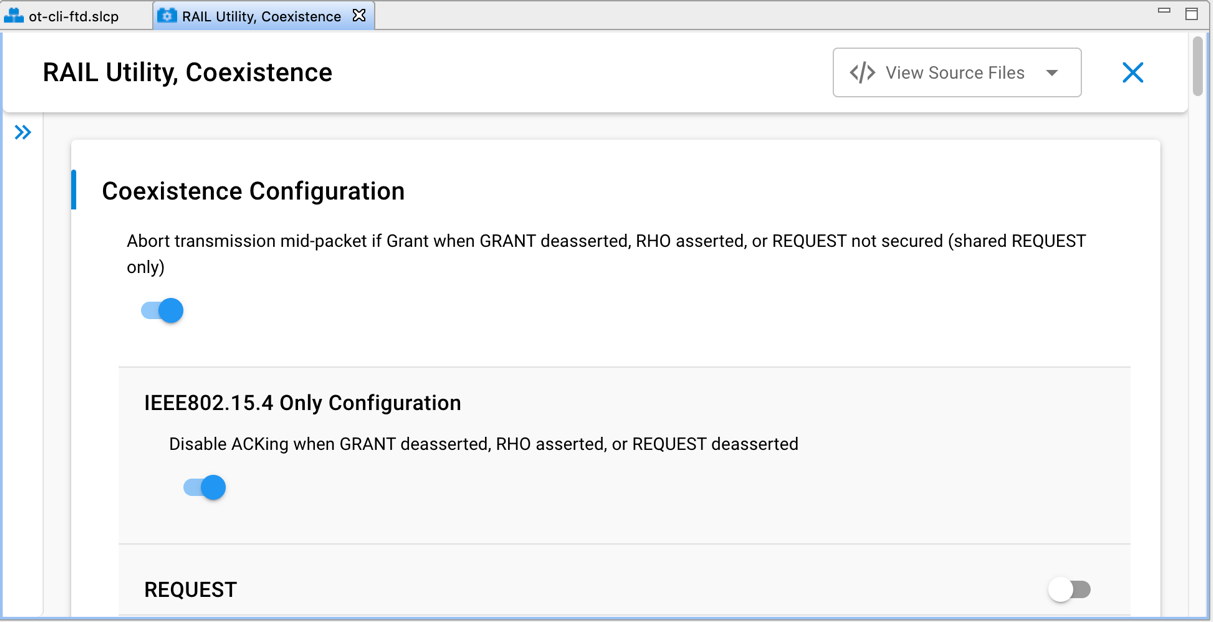Click the View Source Files button label
Viewport: 1213px width, 622px height.
coord(954,73)
